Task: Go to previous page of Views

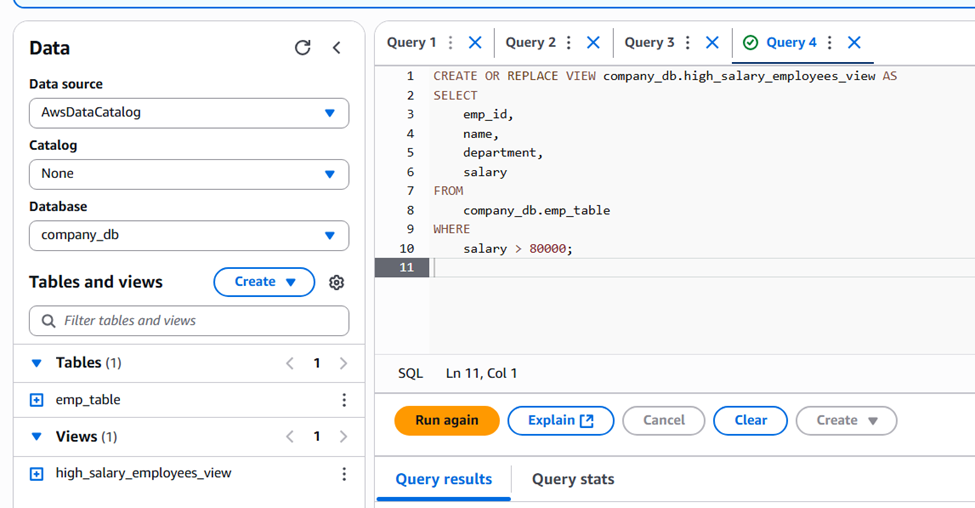Action: (x=290, y=436)
